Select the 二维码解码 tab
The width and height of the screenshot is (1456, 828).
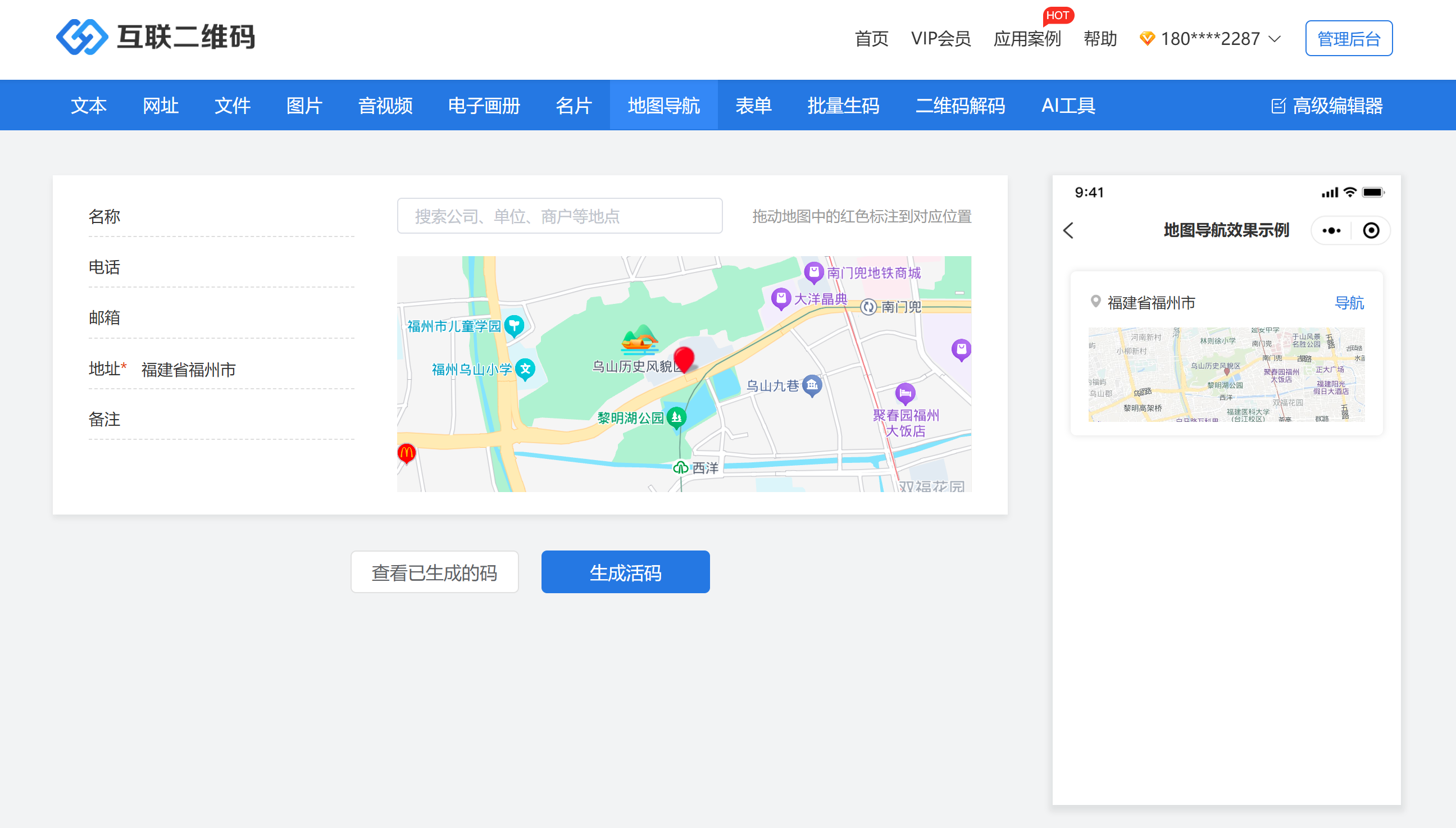(x=959, y=106)
